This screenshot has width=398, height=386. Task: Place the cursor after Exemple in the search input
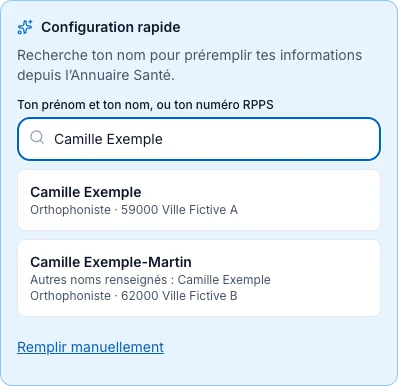coord(163,139)
